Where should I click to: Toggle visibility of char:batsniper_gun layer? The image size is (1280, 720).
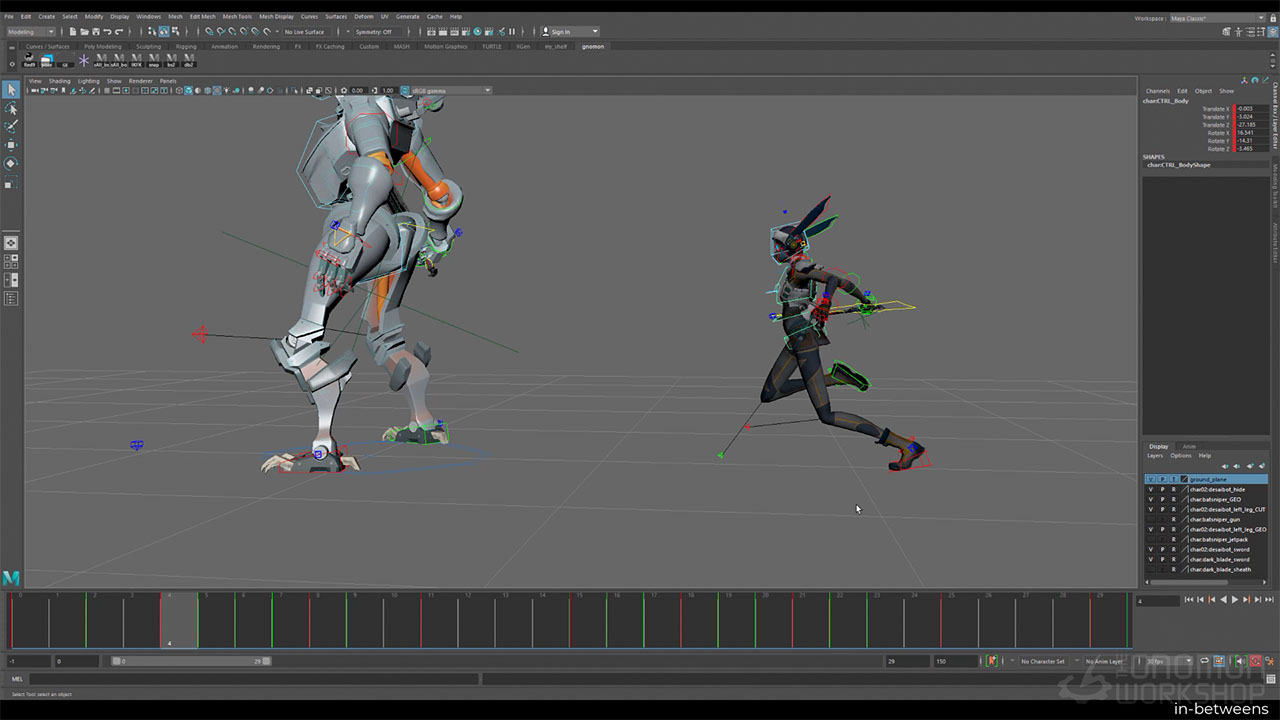(x=1150, y=520)
